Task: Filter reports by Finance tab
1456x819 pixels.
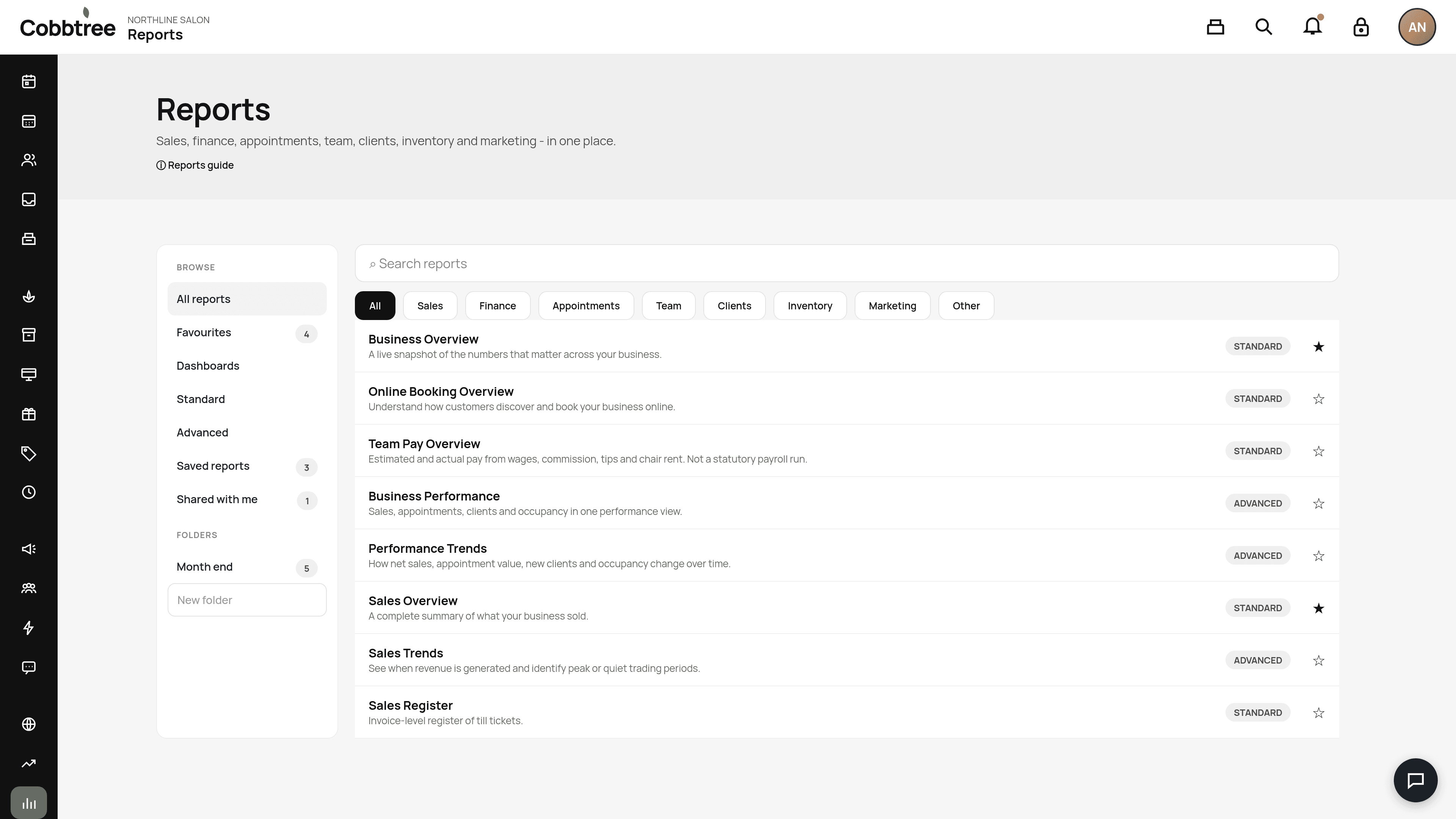Action: click(497, 306)
